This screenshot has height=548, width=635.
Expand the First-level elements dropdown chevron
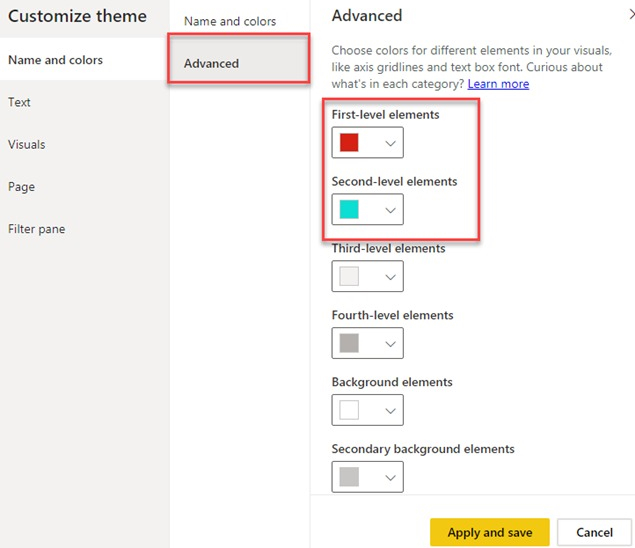[x=391, y=143]
